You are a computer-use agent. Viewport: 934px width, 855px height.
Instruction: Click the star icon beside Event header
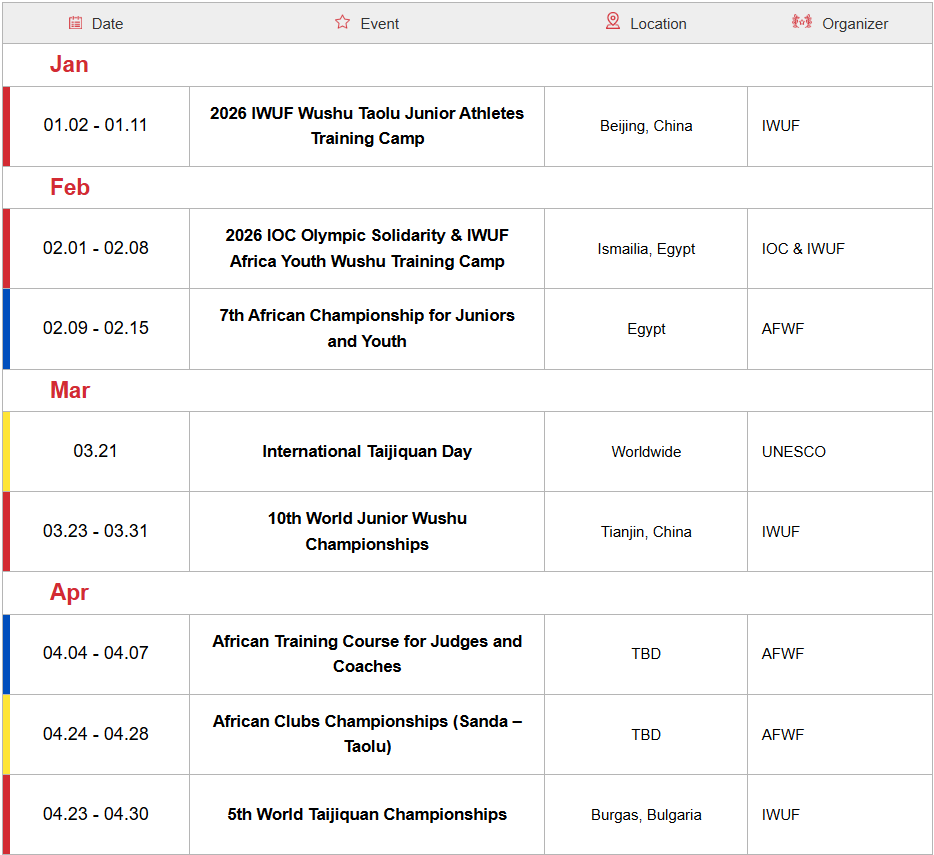[343, 23]
